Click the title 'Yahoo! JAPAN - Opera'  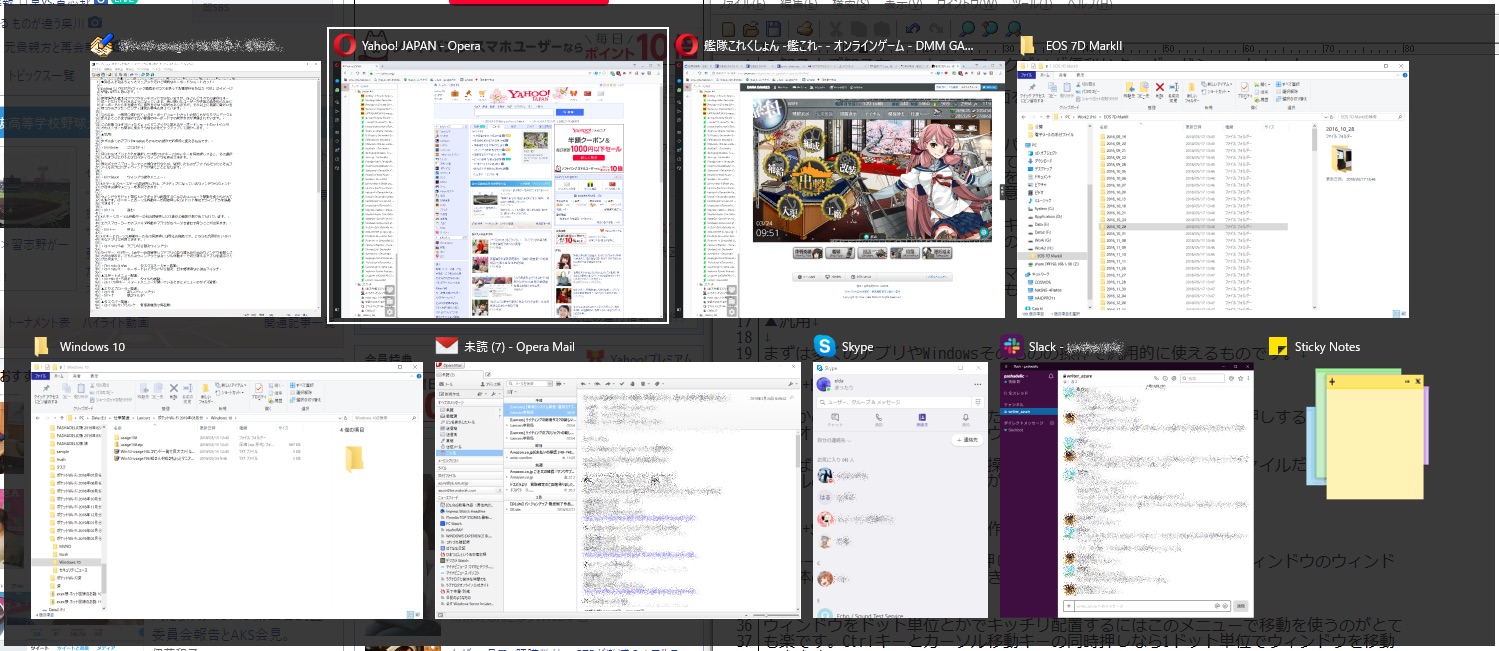tap(421, 45)
